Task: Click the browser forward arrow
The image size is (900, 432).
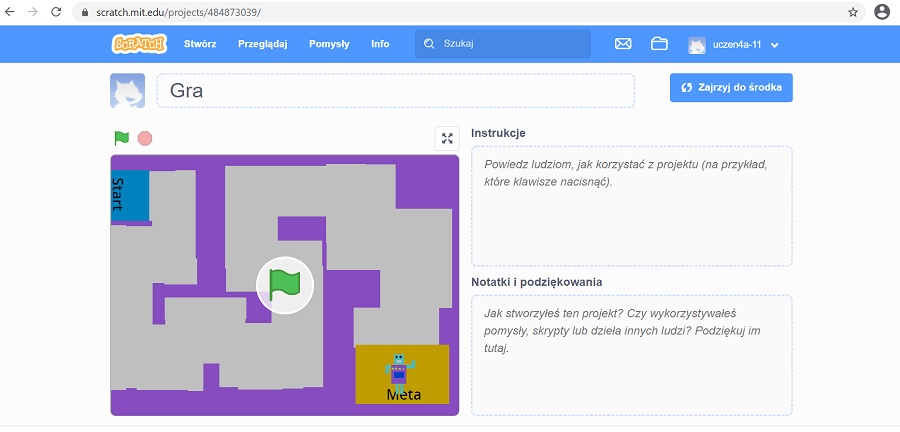Action: (x=33, y=12)
